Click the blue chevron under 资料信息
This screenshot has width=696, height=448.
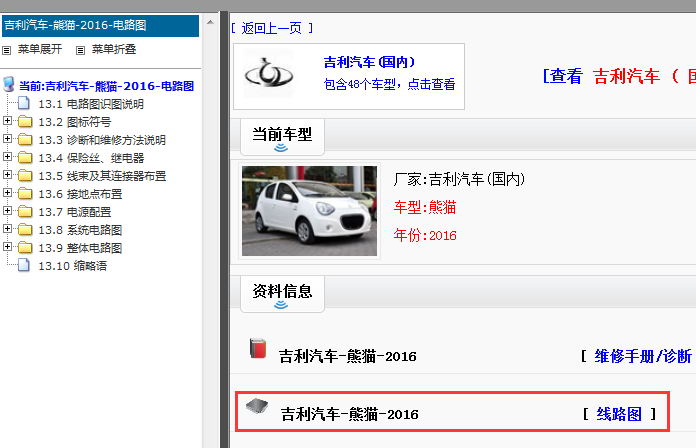281,305
